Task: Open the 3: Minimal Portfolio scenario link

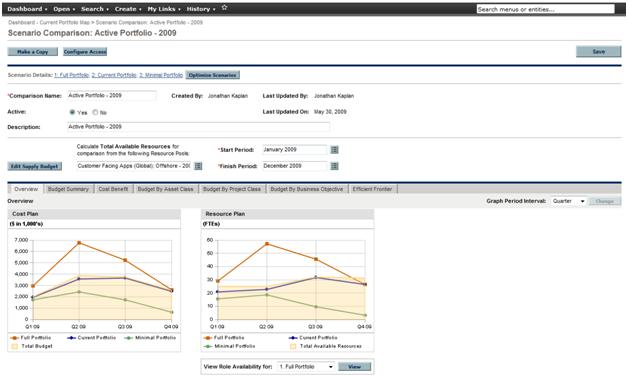Action: pyautogui.click(x=161, y=75)
